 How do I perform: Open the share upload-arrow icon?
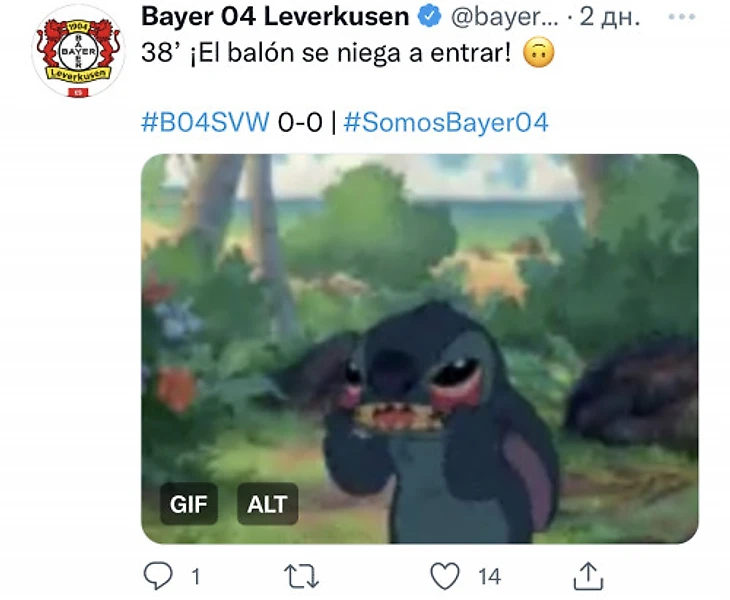pos(588,576)
